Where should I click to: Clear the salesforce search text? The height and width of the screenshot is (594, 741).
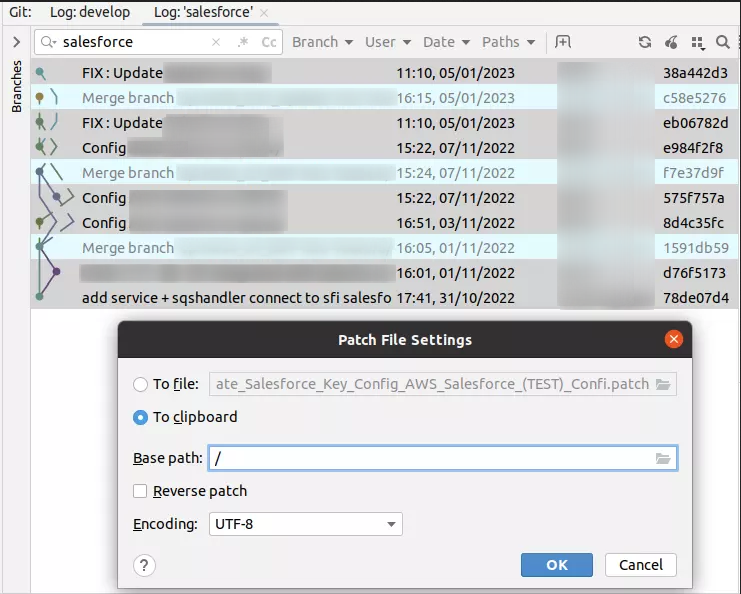(x=216, y=42)
